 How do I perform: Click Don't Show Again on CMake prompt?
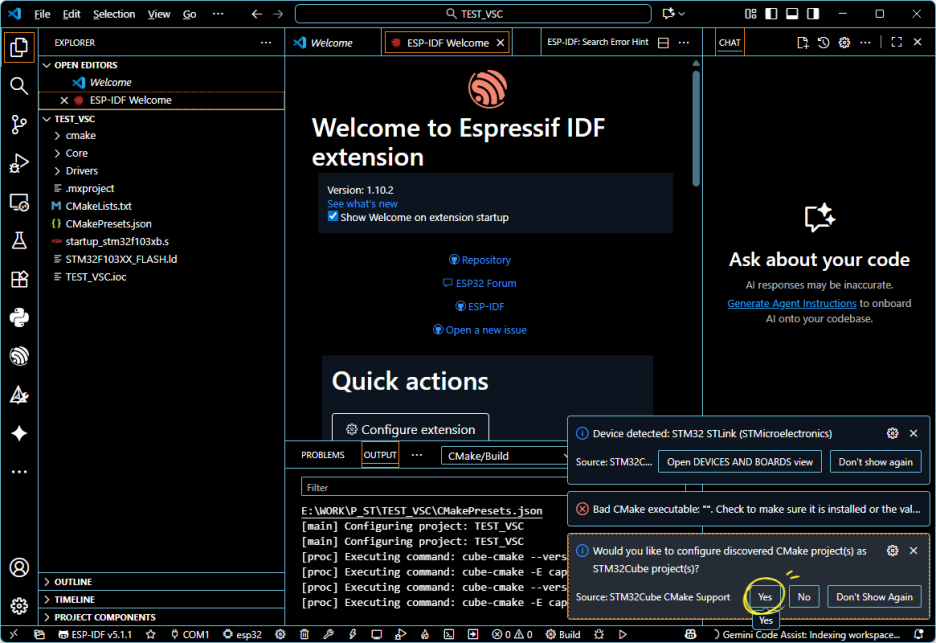click(875, 597)
